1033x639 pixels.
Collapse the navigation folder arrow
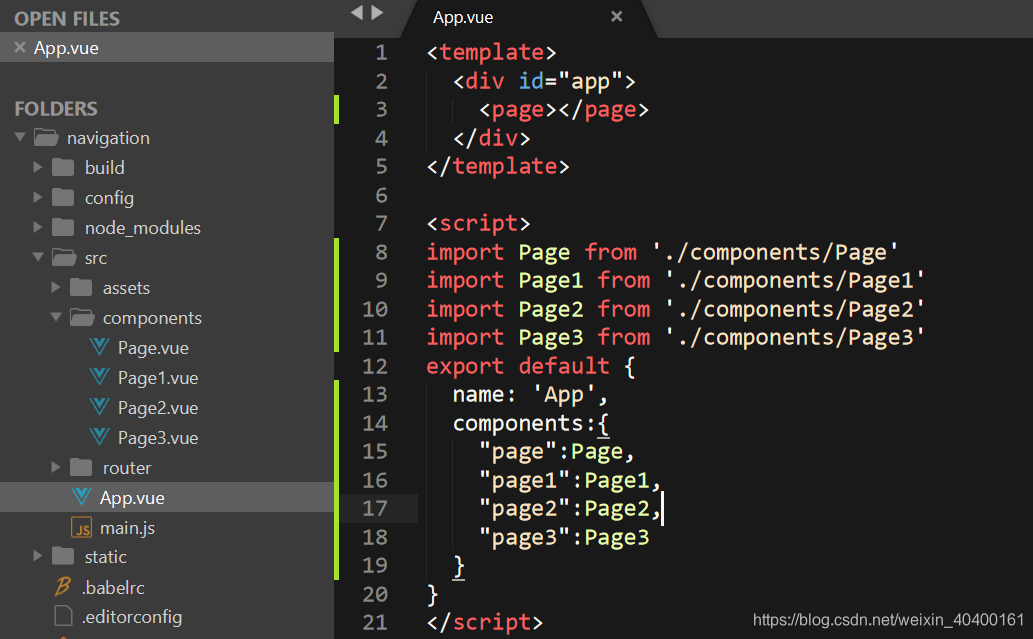[20, 137]
